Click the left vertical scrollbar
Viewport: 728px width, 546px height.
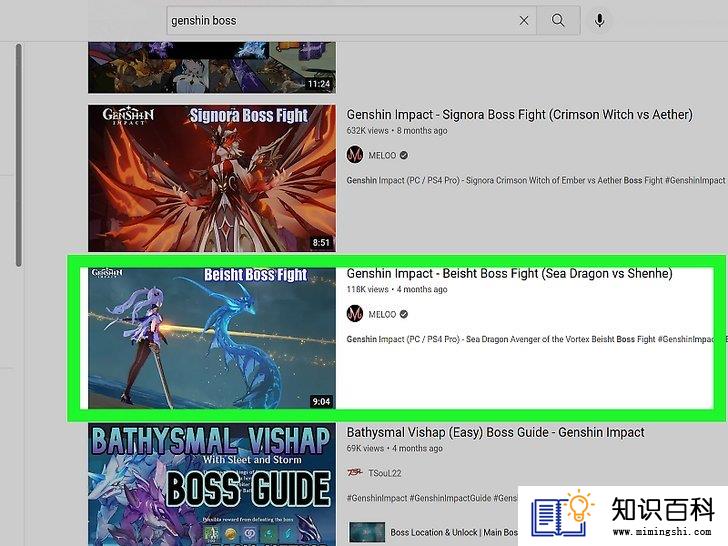click(19, 155)
